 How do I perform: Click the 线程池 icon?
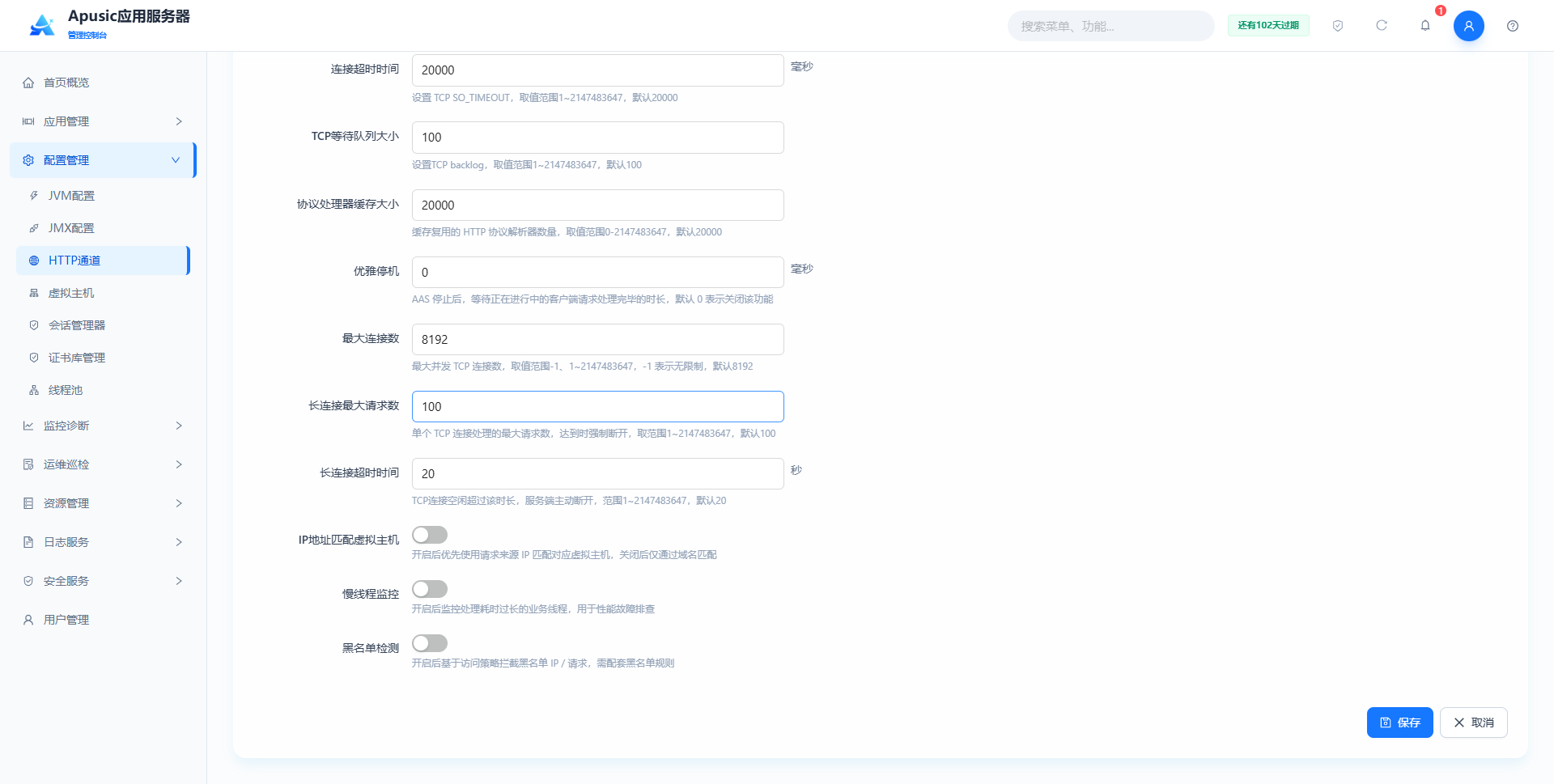point(34,390)
